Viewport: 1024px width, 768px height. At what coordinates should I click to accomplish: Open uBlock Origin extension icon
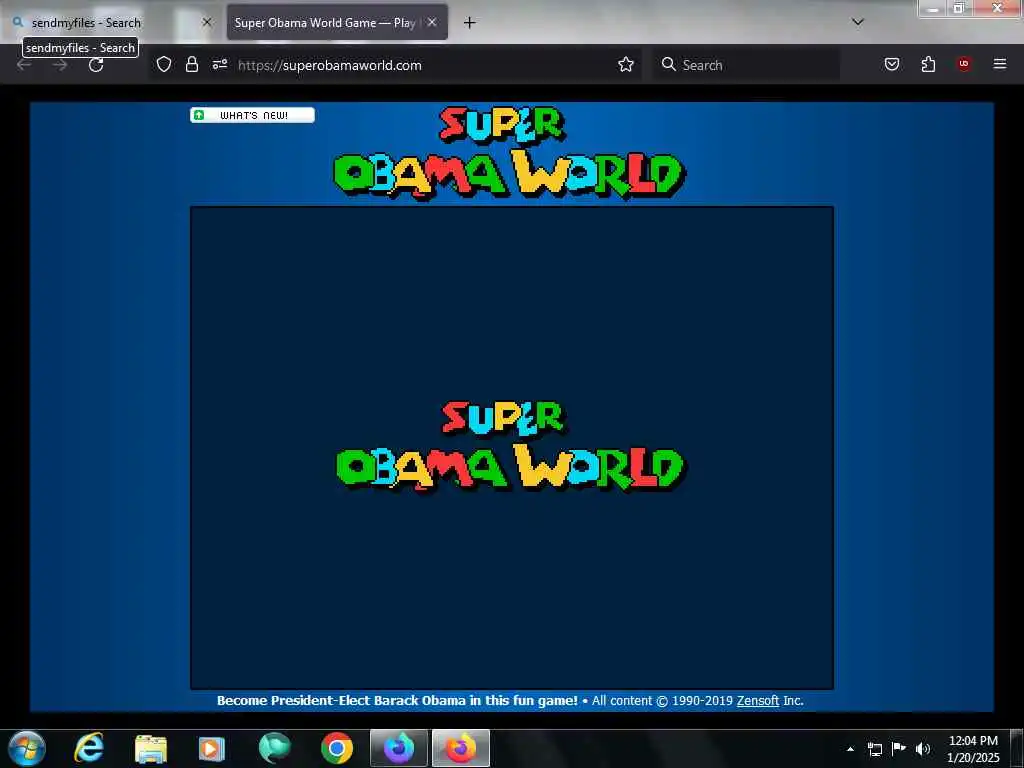[963, 64]
